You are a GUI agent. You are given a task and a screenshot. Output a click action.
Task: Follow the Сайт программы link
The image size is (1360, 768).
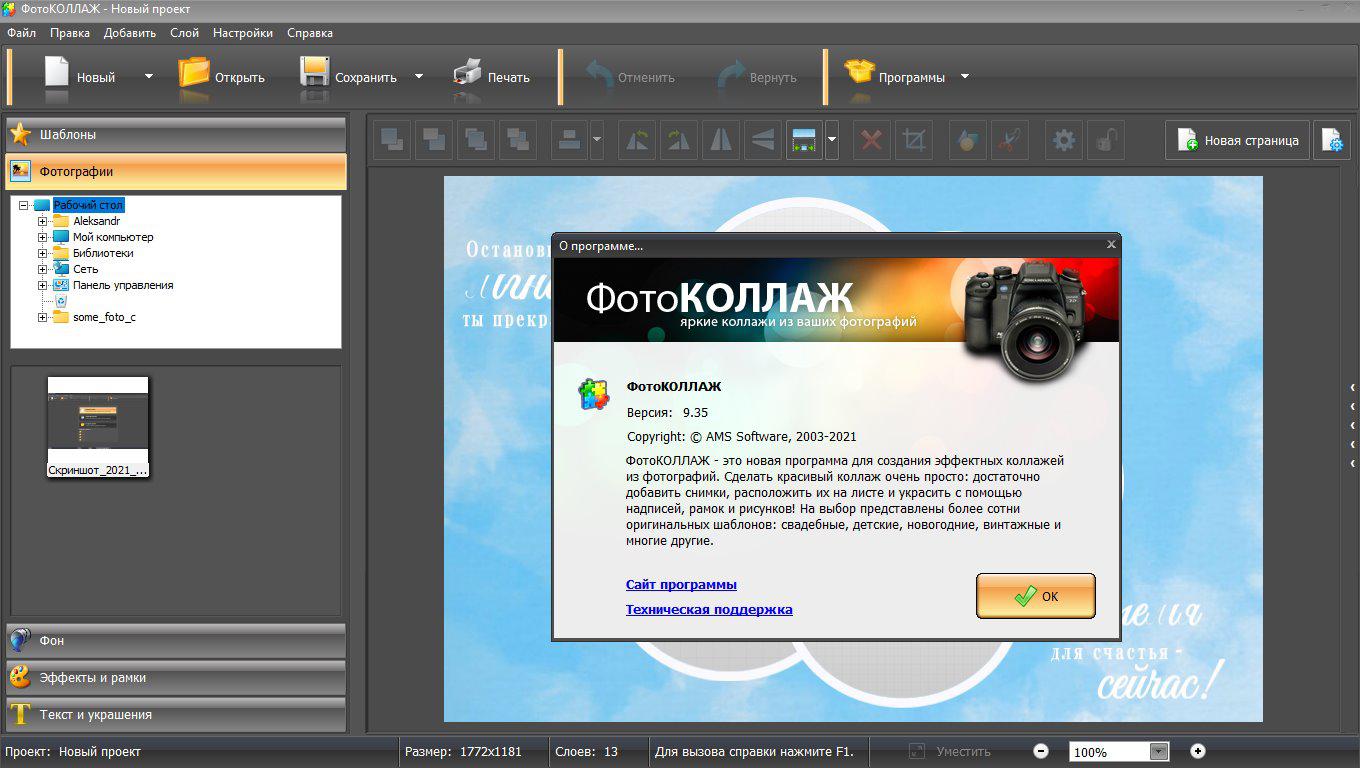681,584
